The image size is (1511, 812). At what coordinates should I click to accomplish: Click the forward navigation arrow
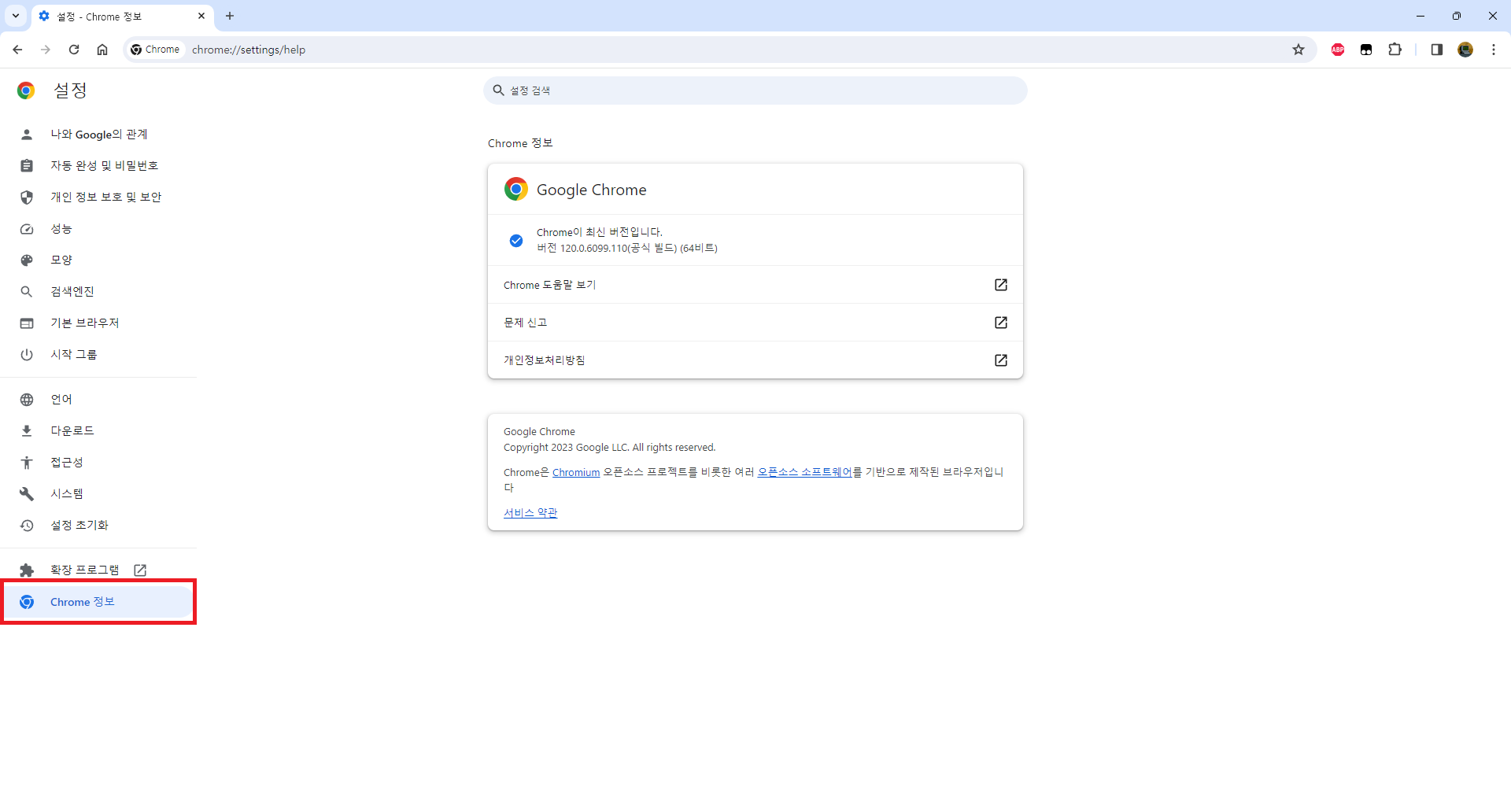[46, 50]
